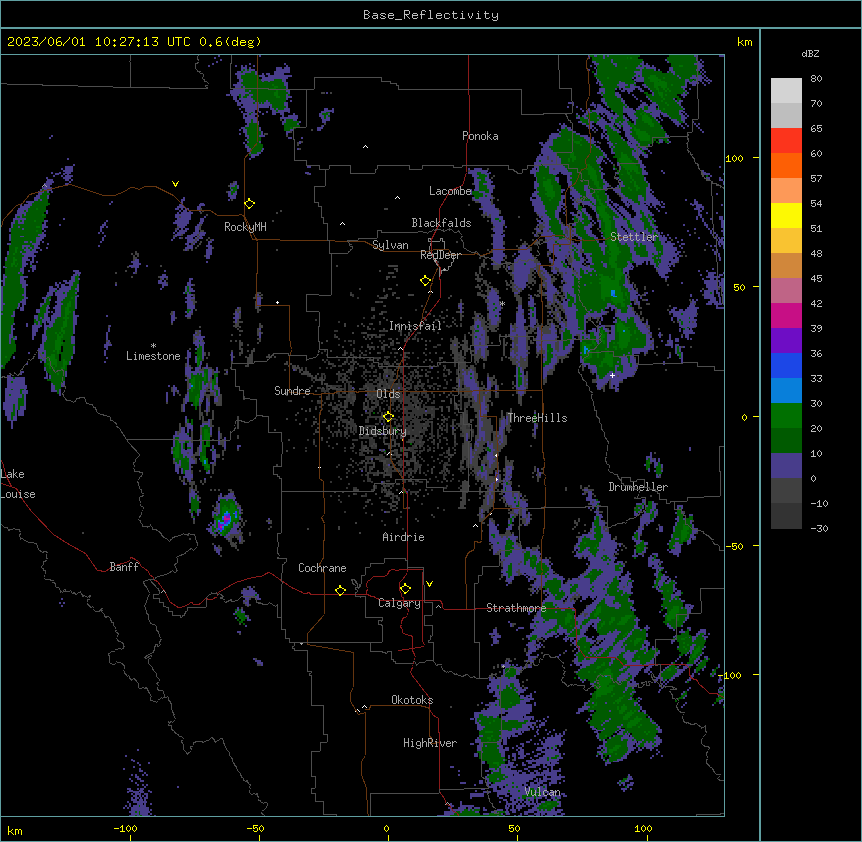Click the Cochrane label
This screenshot has width=862, height=842.
[322, 568]
